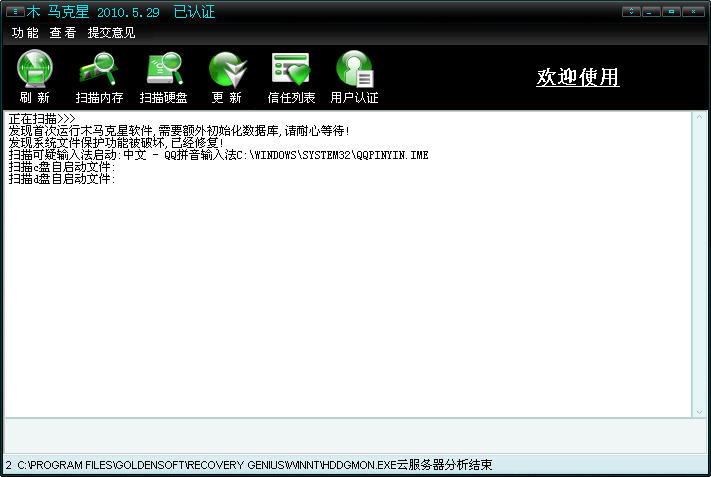Click the 已认证 title text
The image size is (711, 477).
click(x=194, y=12)
